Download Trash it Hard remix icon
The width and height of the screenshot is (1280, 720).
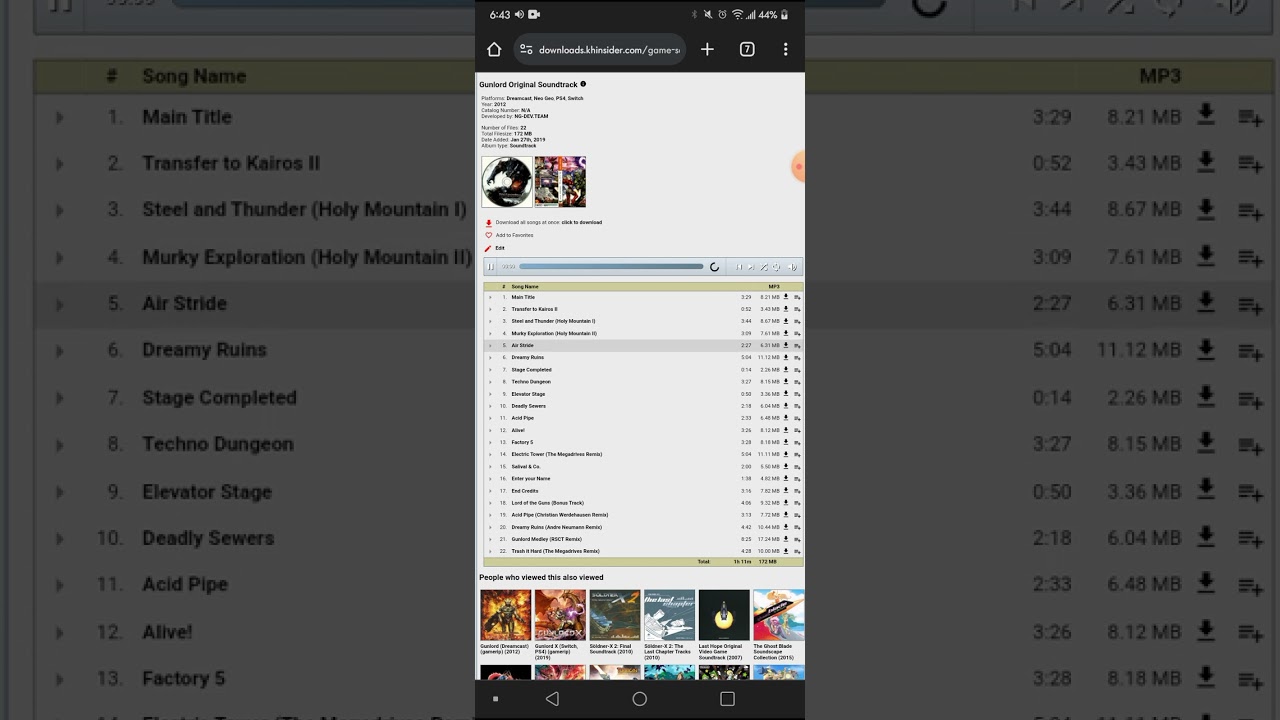[x=786, y=551]
